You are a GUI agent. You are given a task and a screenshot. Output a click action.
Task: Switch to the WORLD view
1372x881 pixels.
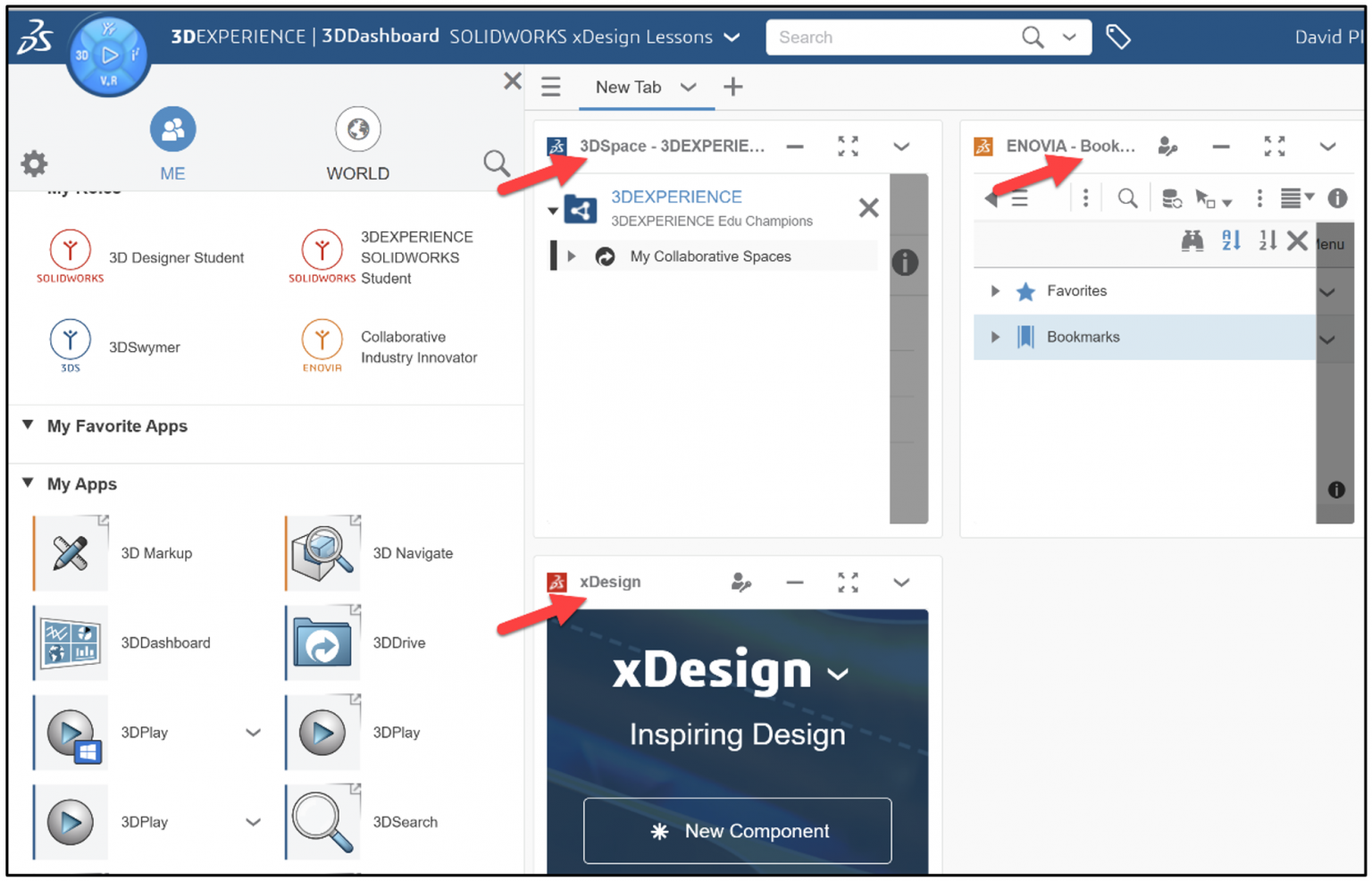(357, 143)
